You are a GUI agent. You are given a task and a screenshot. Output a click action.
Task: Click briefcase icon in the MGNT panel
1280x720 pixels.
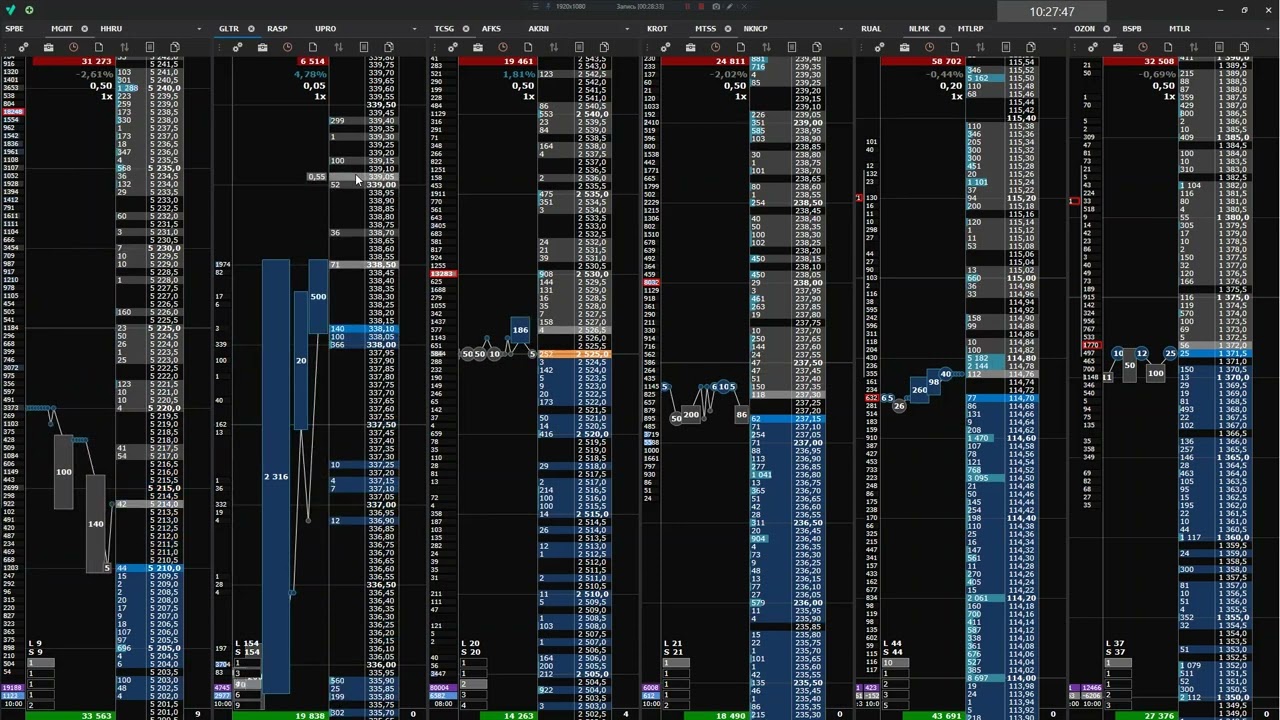(x=48, y=47)
